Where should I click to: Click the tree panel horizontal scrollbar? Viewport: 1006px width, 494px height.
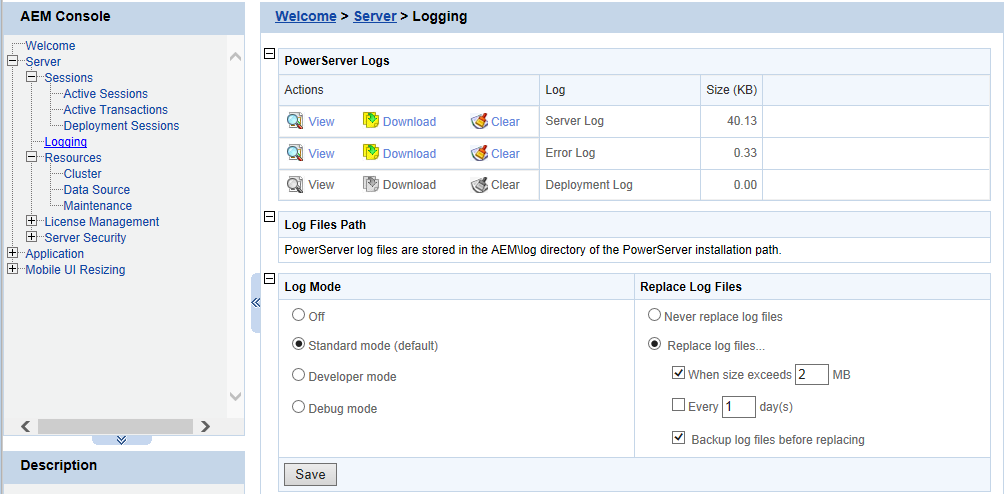114,426
